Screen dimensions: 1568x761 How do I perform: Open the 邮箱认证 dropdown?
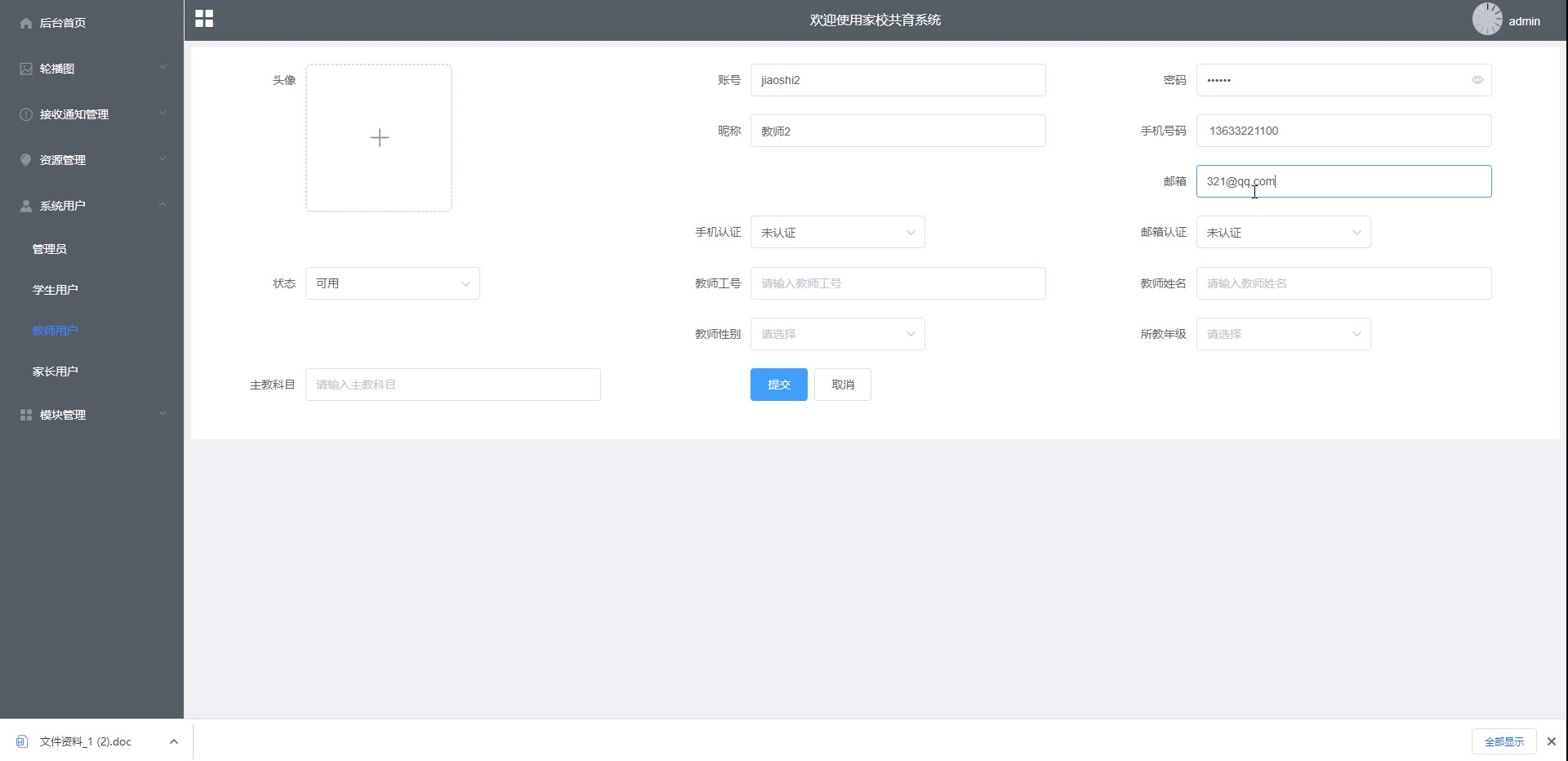(1284, 233)
